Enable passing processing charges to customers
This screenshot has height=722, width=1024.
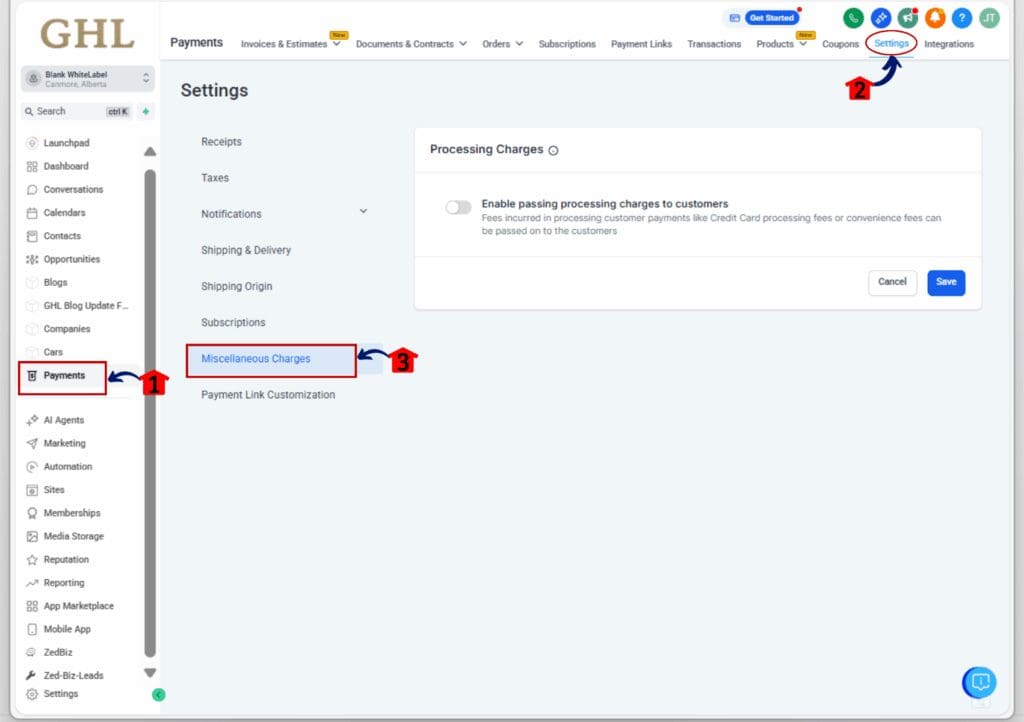[x=458, y=206]
